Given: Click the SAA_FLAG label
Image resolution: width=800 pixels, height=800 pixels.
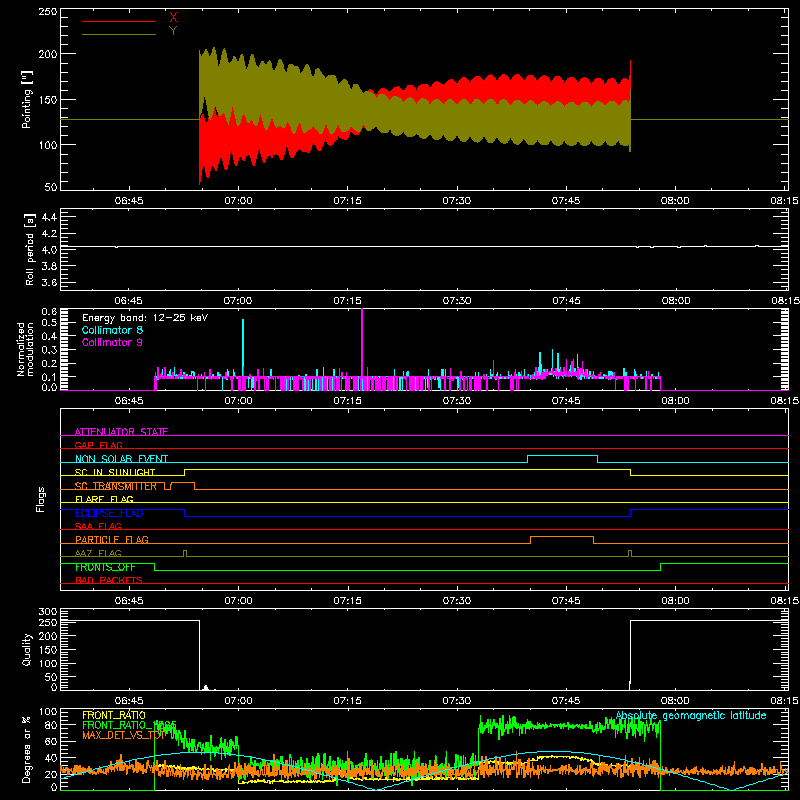Looking at the screenshot, I should point(98,526).
